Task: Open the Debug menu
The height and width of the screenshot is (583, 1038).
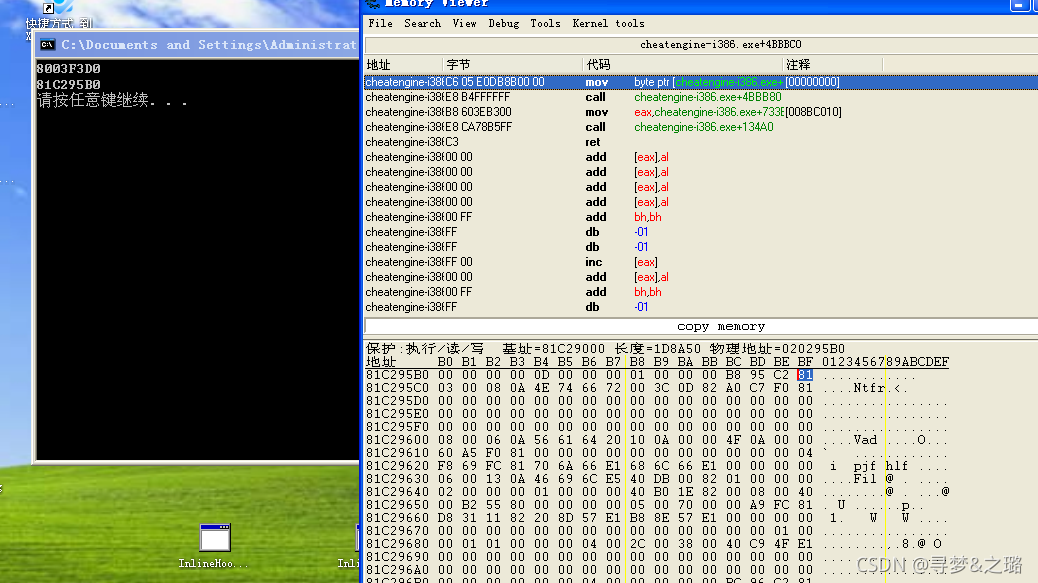Action: coord(503,23)
